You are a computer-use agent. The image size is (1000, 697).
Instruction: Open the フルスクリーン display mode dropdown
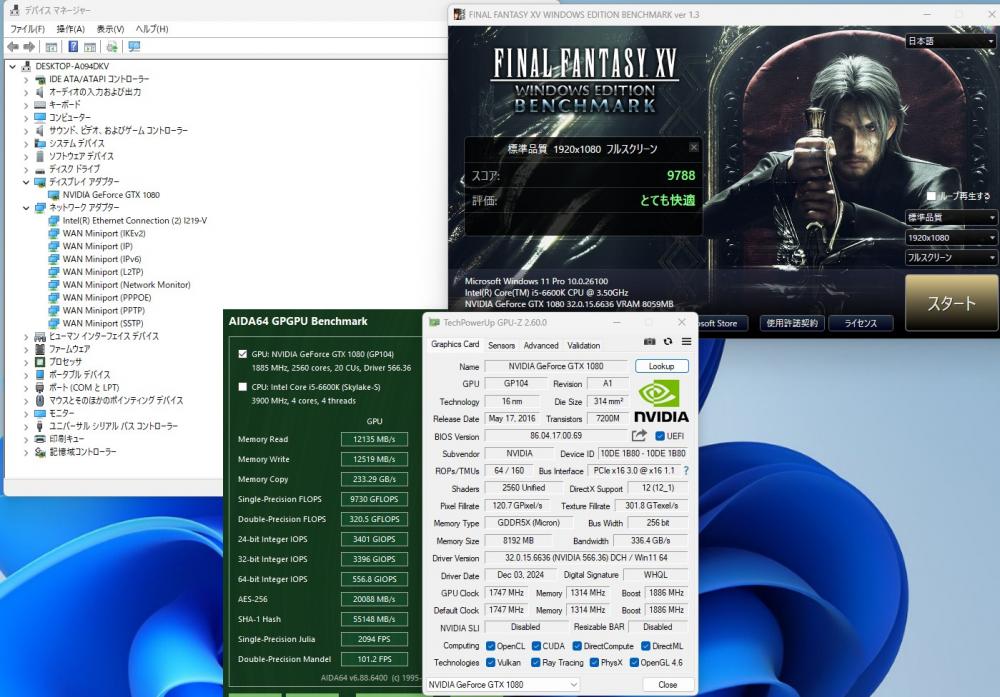(x=950, y=258)
